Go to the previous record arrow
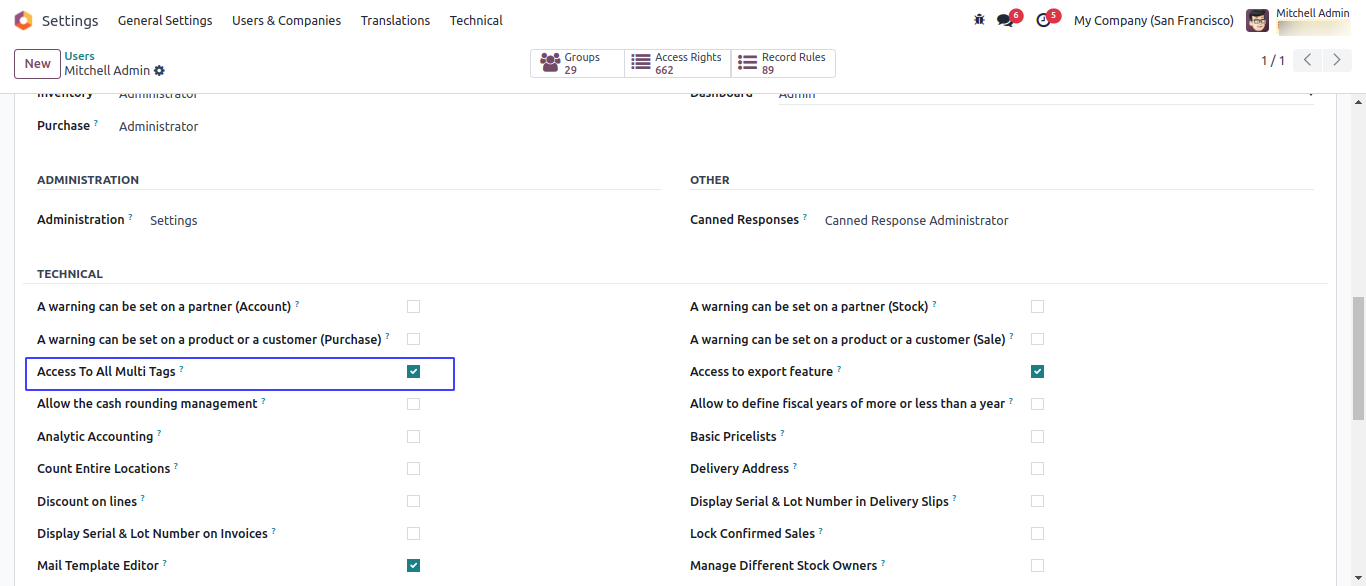 [1308, 60]
